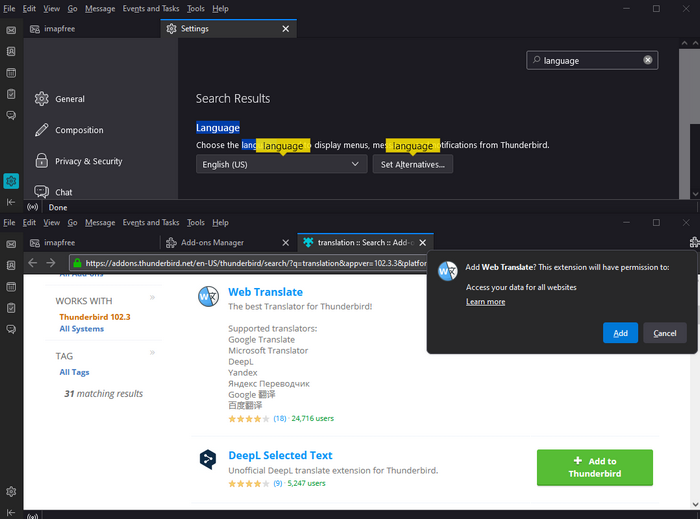Click the Web Translate add-on icon
700x519 pixels.
tap(208, 296)
